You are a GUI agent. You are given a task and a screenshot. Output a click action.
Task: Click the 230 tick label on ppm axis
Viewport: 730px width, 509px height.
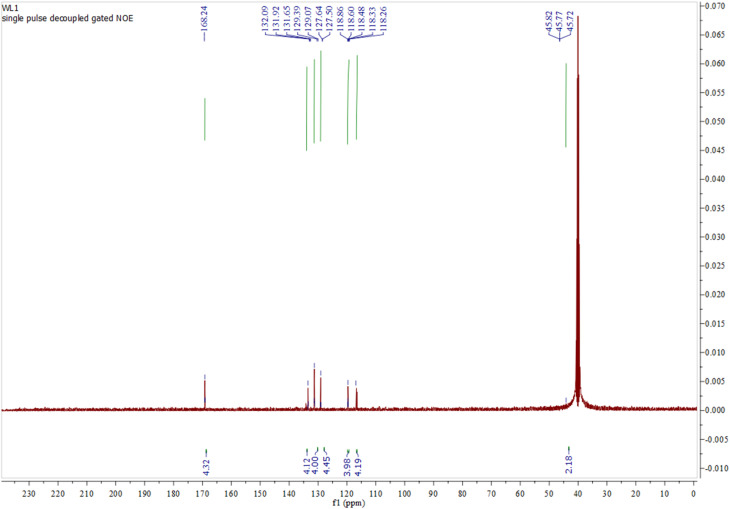pos(29,494)
